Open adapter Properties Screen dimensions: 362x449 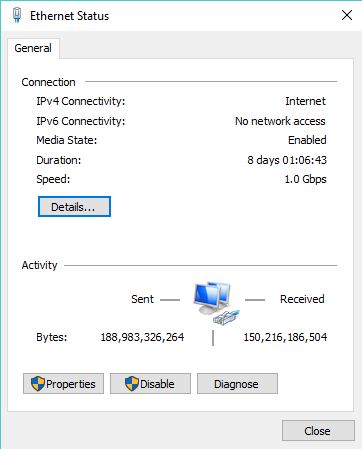pyautogui.click(x=63, y=384)
